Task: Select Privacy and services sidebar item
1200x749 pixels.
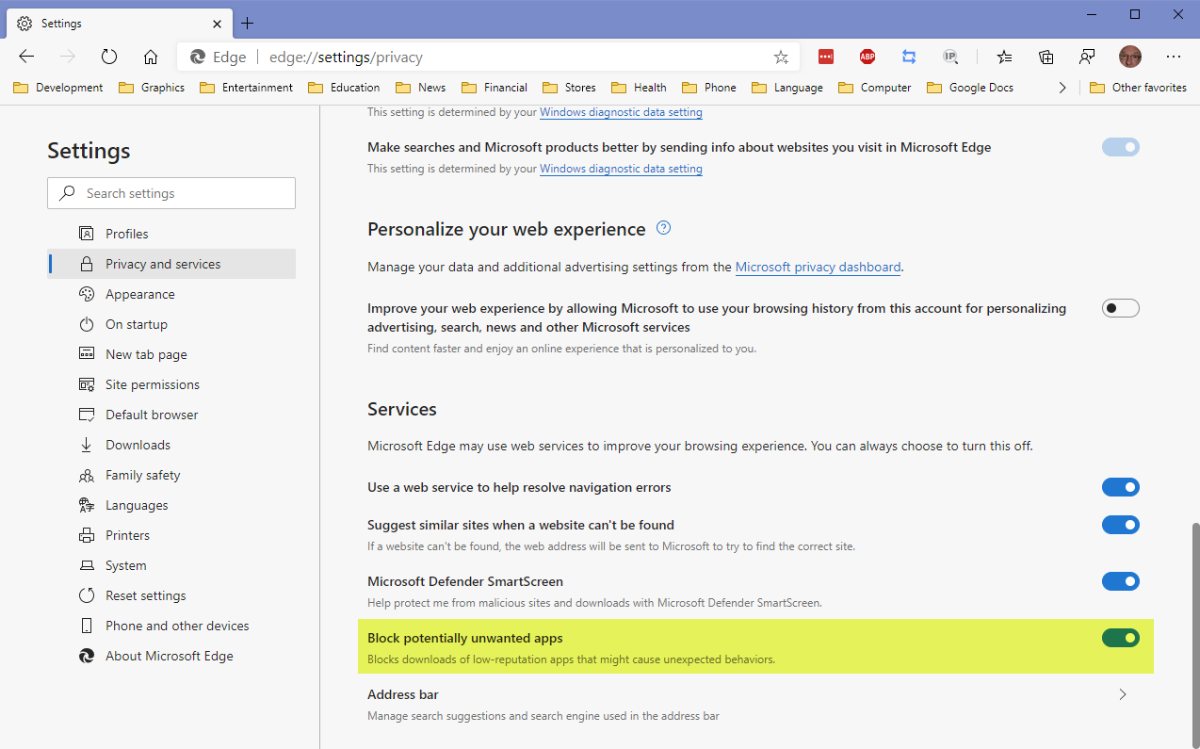Action: [x=171, y=264]
